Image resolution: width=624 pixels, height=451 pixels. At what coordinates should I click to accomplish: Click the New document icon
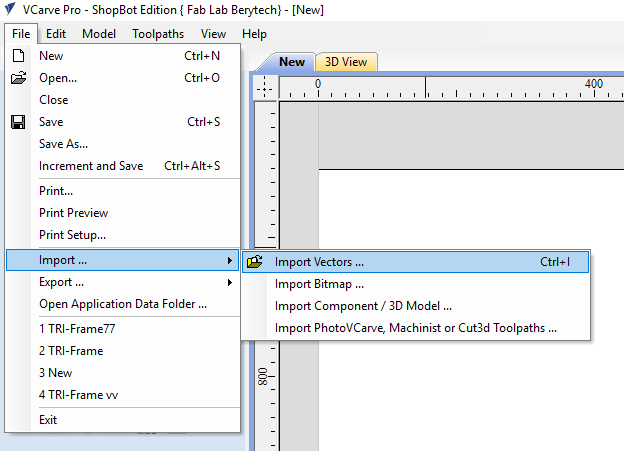click(18, 56)
